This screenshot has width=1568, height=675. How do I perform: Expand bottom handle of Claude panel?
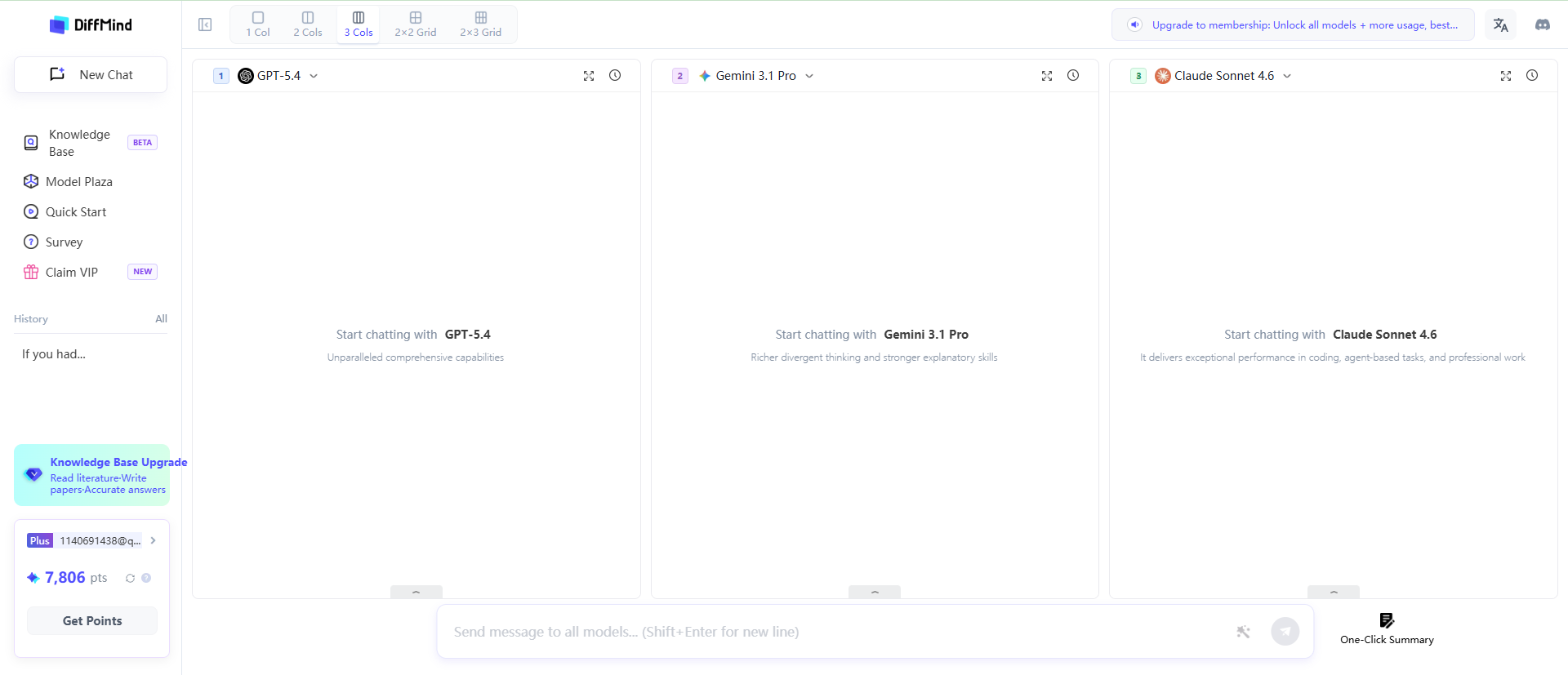point(1334,592)
